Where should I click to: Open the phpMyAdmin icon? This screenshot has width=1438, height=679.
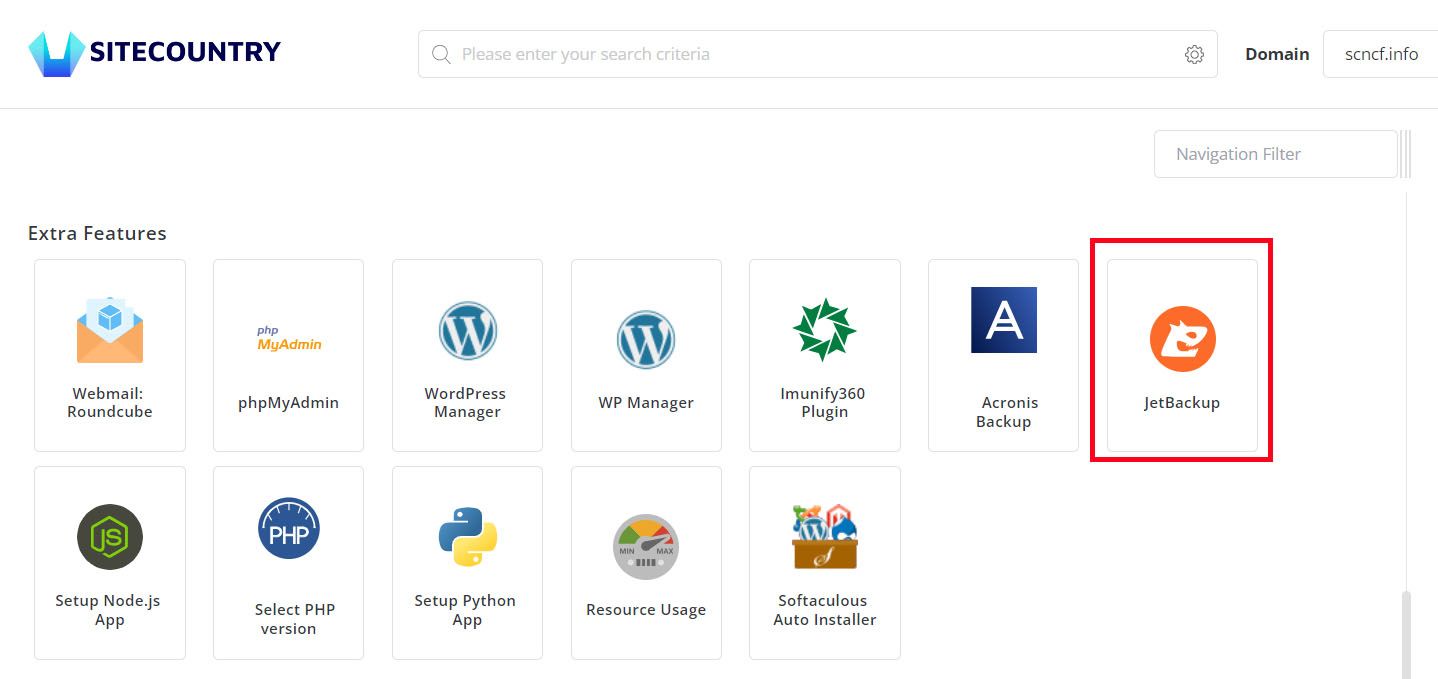(x=289, y=338)
